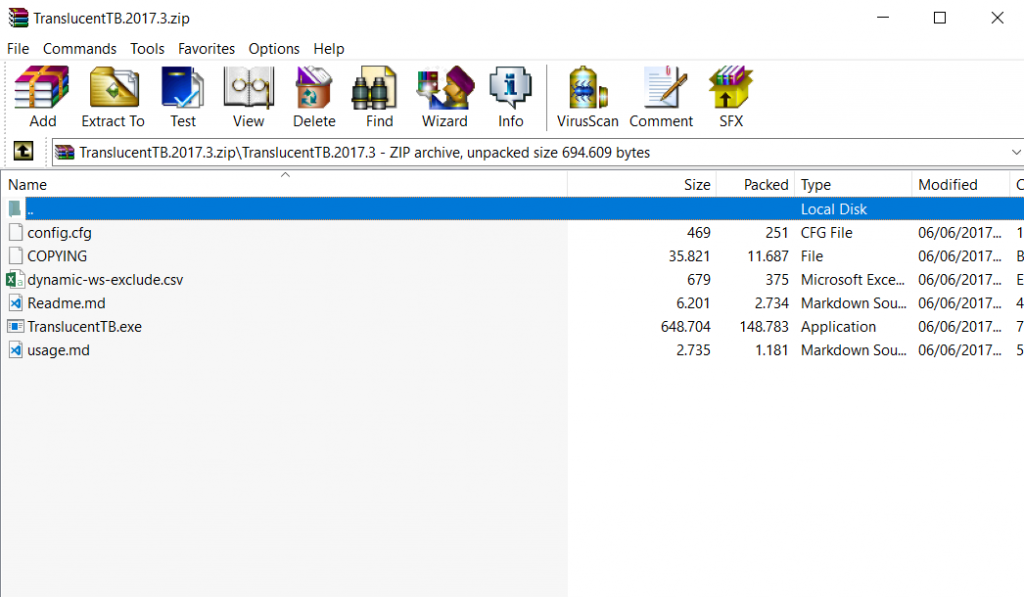
Task: Open the Options menu
Action: pyautogui.click(x=274, y=49)
